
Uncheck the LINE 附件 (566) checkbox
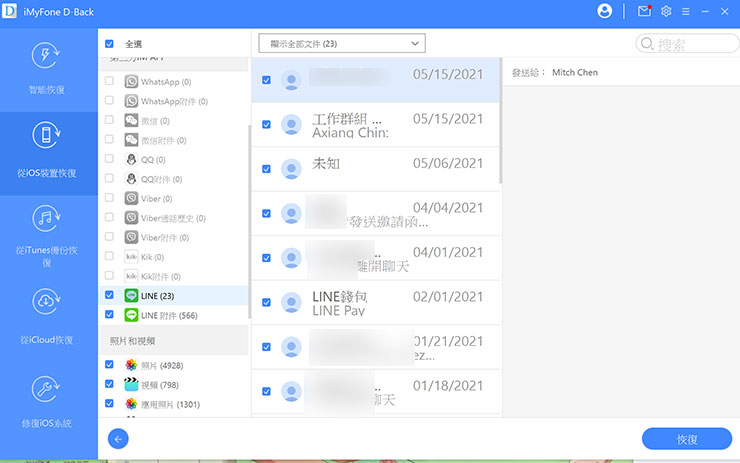109,314
